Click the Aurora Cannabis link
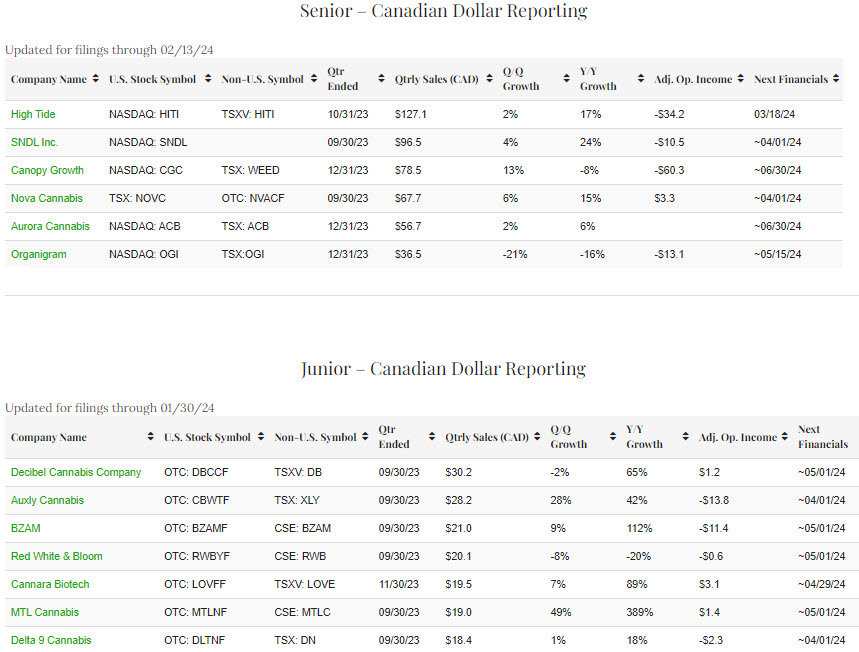Image resolution: width=859 pixels, height=652 pixels. tap(50, 226)
